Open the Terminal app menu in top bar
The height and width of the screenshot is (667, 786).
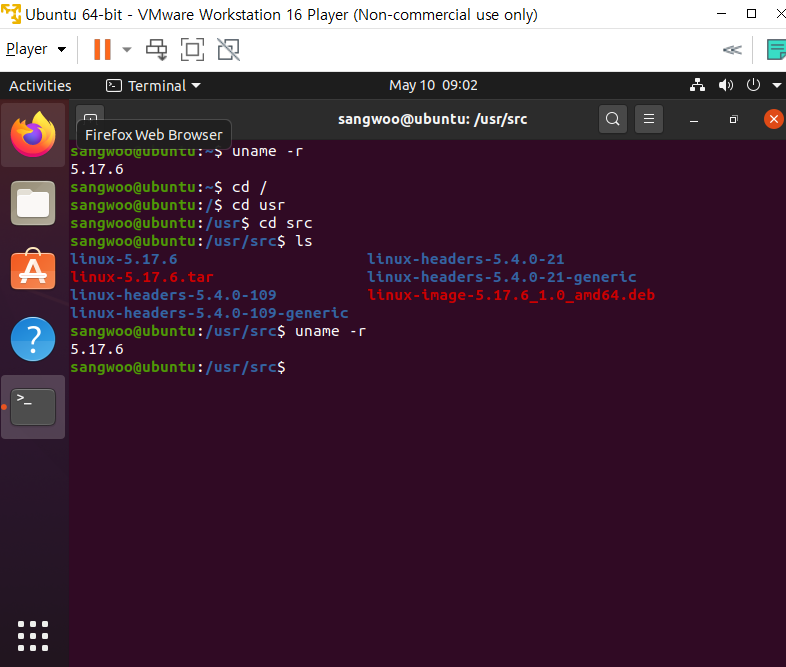tap(153, 86)
